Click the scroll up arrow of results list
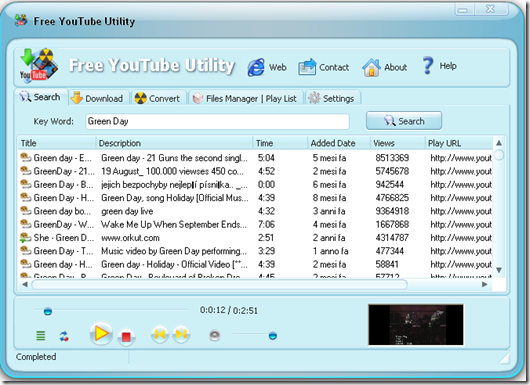The width and height of the screenshot is (530, 385). (499, 143)
